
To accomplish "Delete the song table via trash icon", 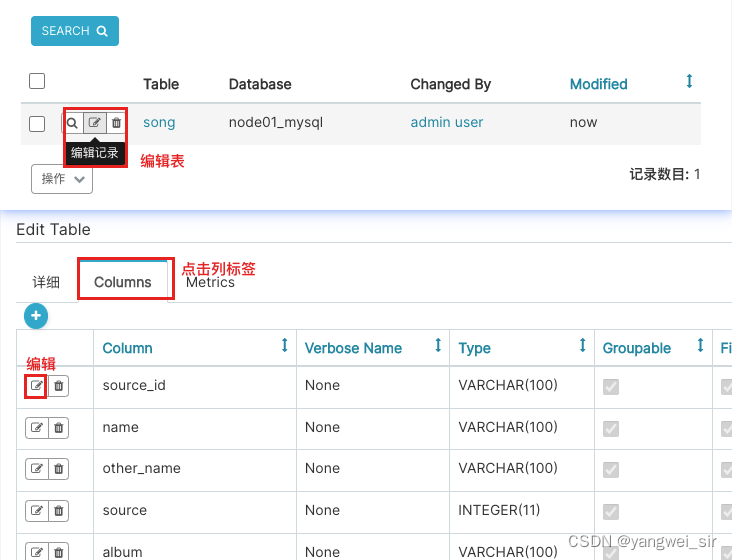I will 116,123.
